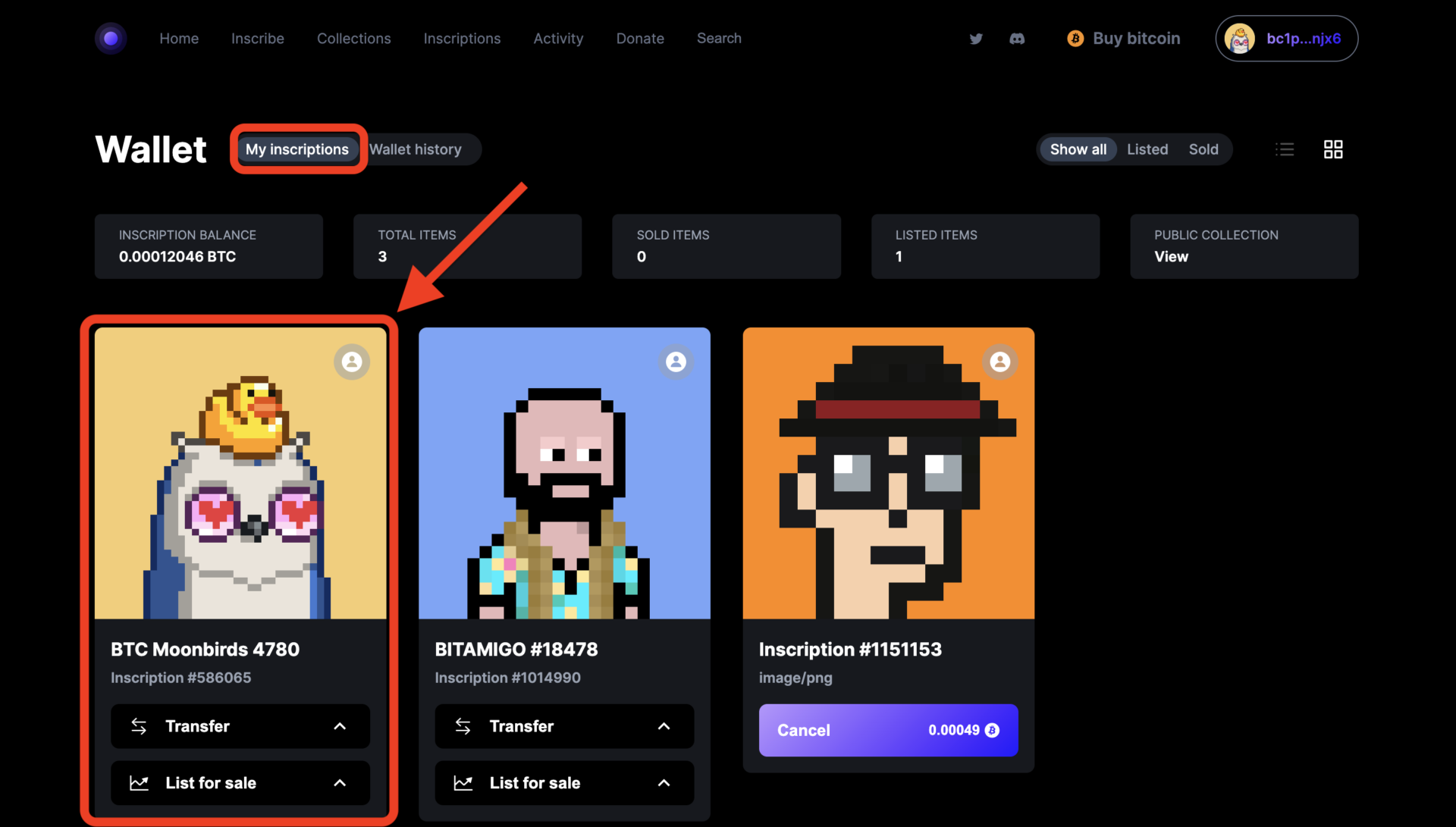The width and height of the screenshot is (1456, 827).
Task: Open Search in the nav bar
Action: click(719, 39)
